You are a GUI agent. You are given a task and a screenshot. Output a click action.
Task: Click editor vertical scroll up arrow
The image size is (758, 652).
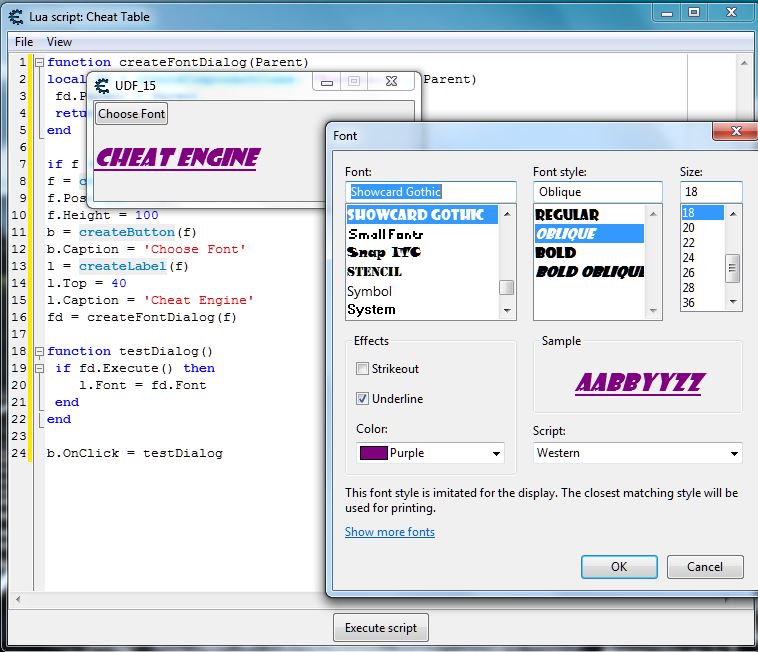pos(744,62)
